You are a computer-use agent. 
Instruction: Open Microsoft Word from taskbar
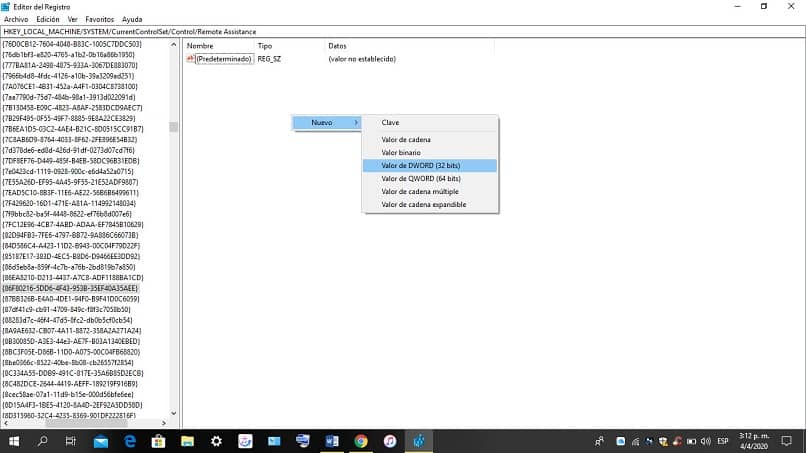click(x=332, y=441)
